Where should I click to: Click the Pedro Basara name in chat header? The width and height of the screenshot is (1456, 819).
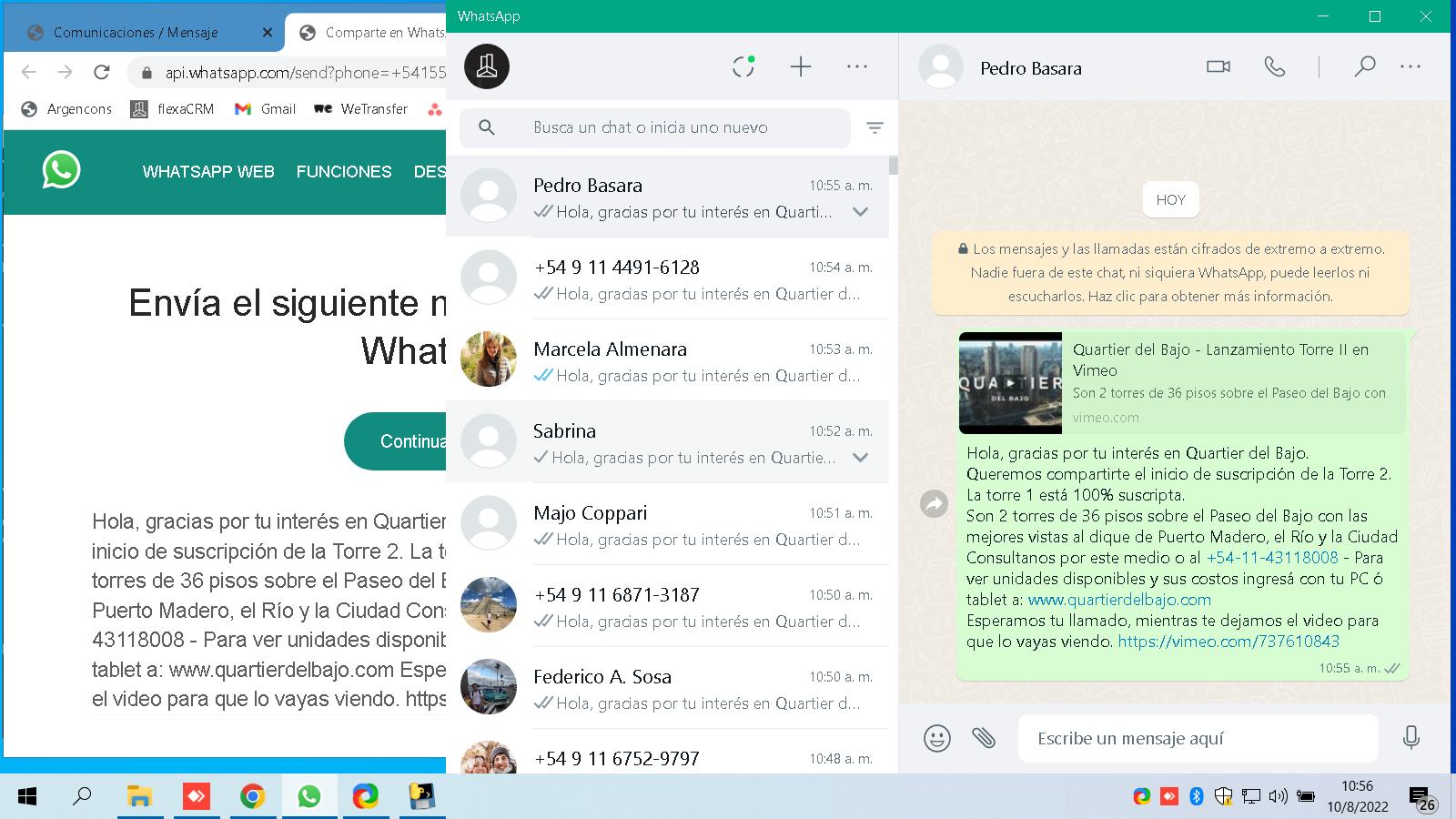pos(1031,68)
